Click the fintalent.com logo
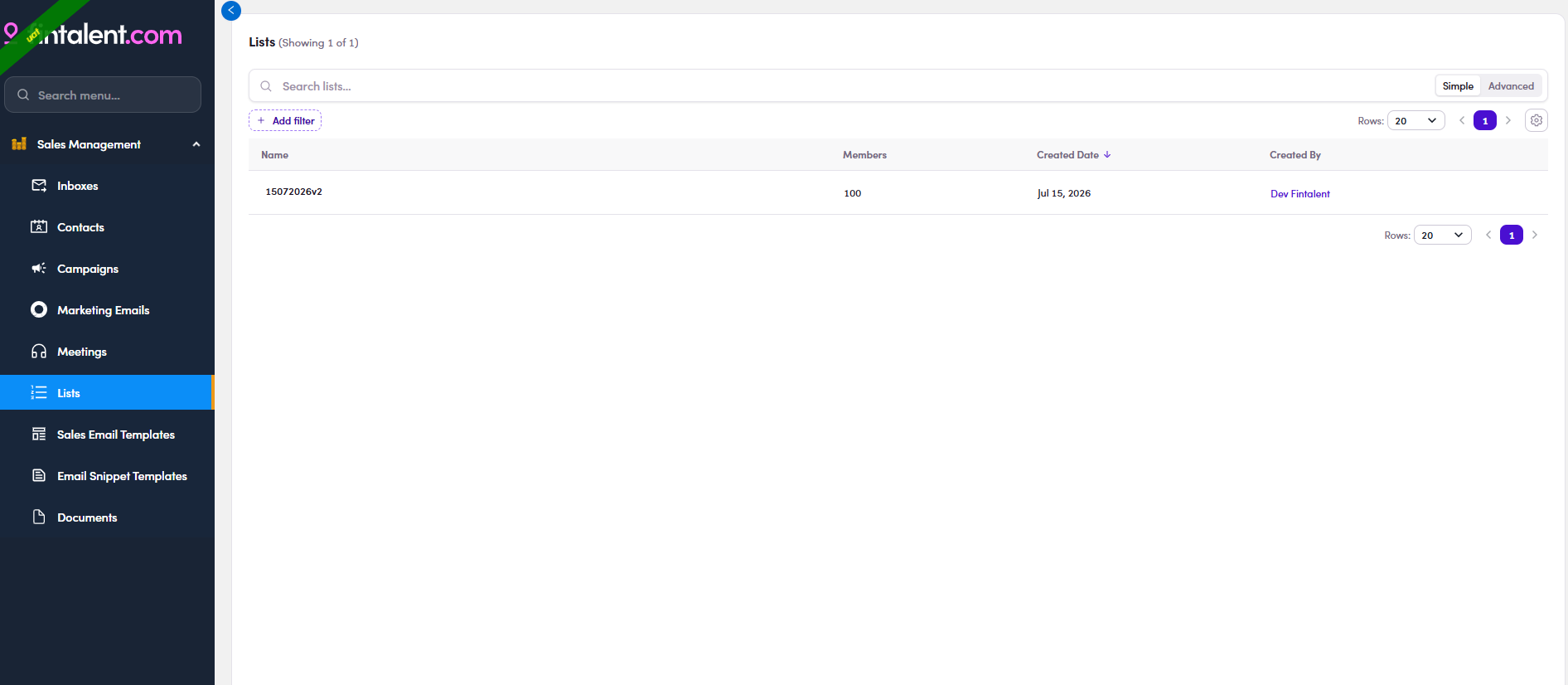Image resolution: width=1568 pixels, height=685 pixels. [93, 34]
